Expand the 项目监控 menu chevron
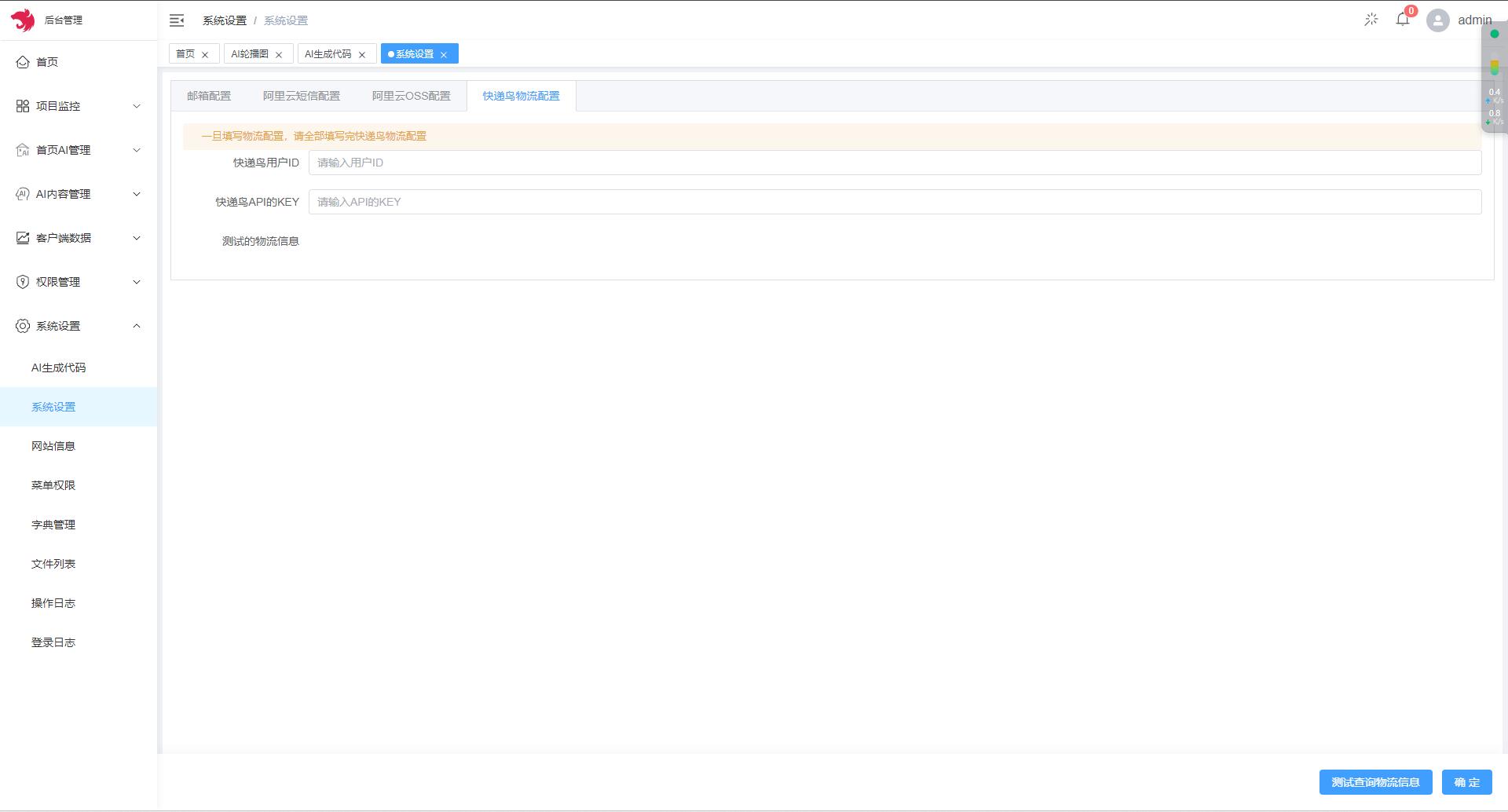The image size is (1508, 812). tap(137, 106)
